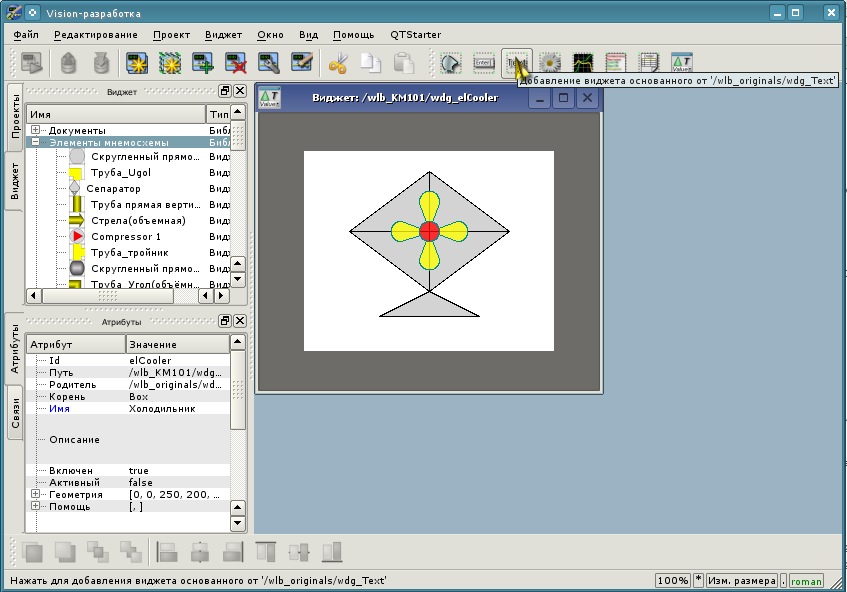This screenshot has width=847, height=592.
Task: Click the Text widget add icon
Action: click(516, 63)
